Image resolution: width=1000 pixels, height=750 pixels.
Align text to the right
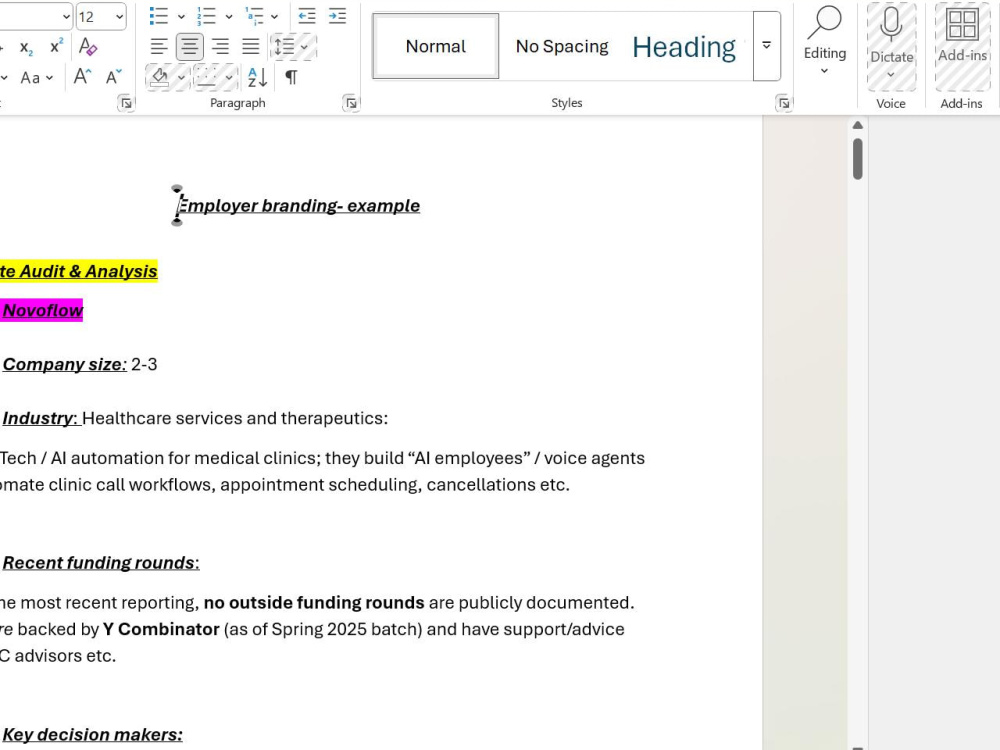[x=221, y=47]
